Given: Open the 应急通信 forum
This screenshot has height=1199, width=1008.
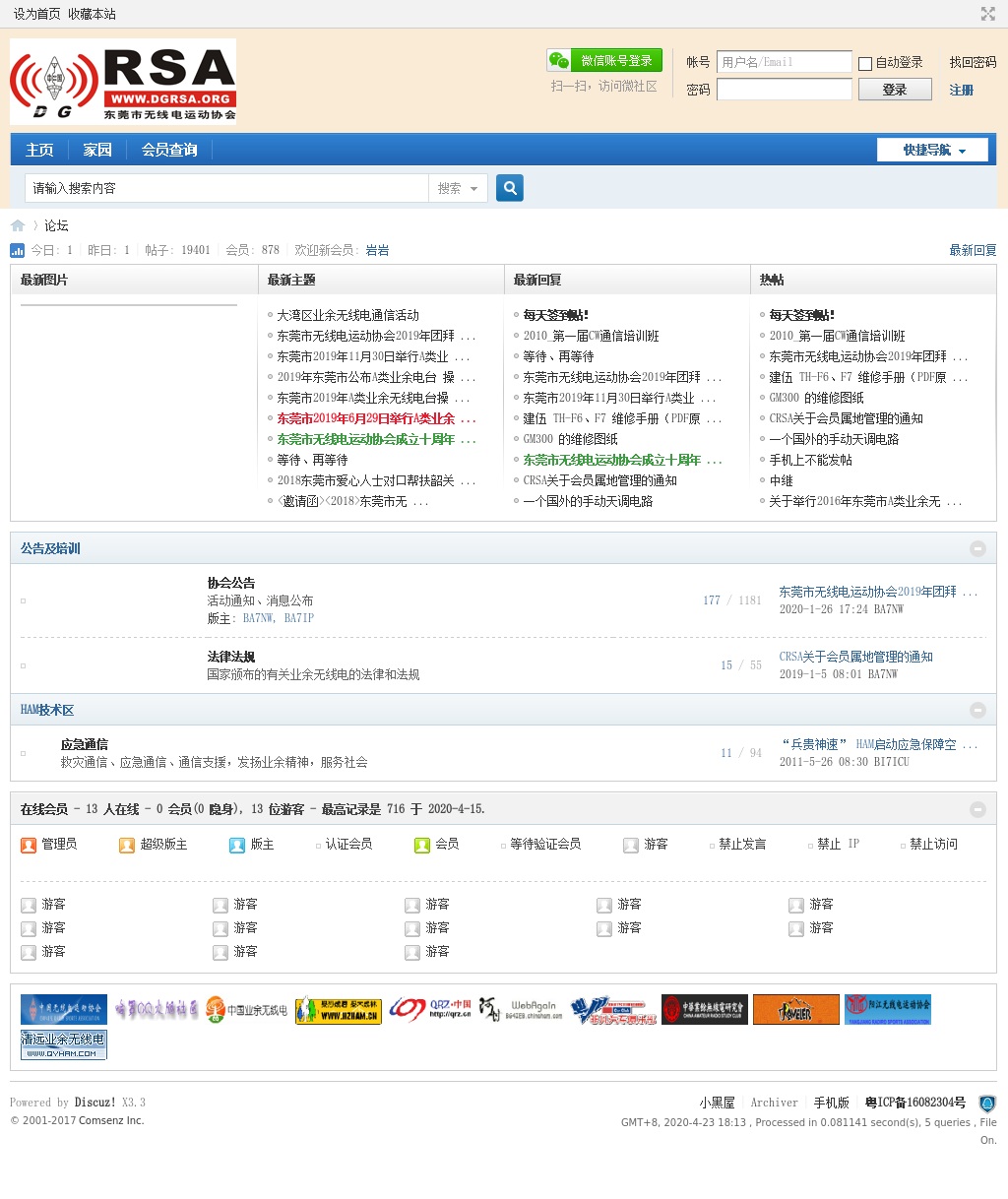Looking at the screenshot, I should tap(85, 744).
